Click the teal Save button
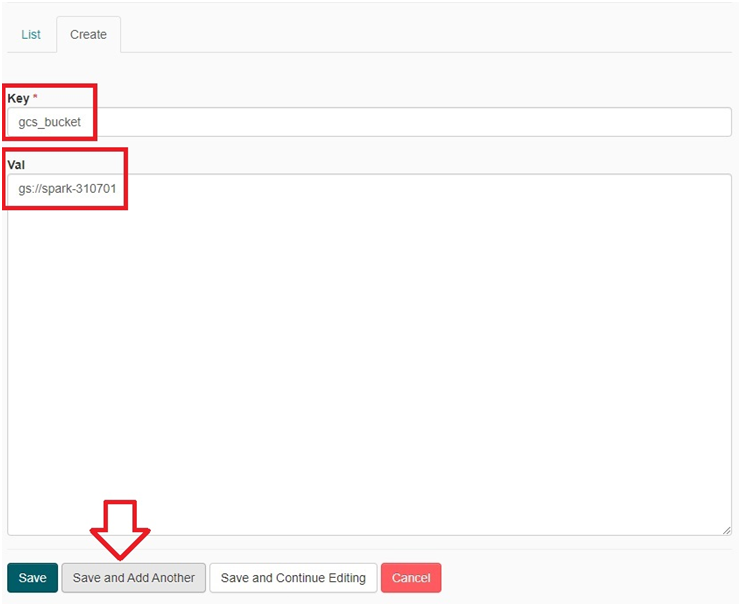The height and width of the screenshot is (606, 741). click(x=33, y=578)
